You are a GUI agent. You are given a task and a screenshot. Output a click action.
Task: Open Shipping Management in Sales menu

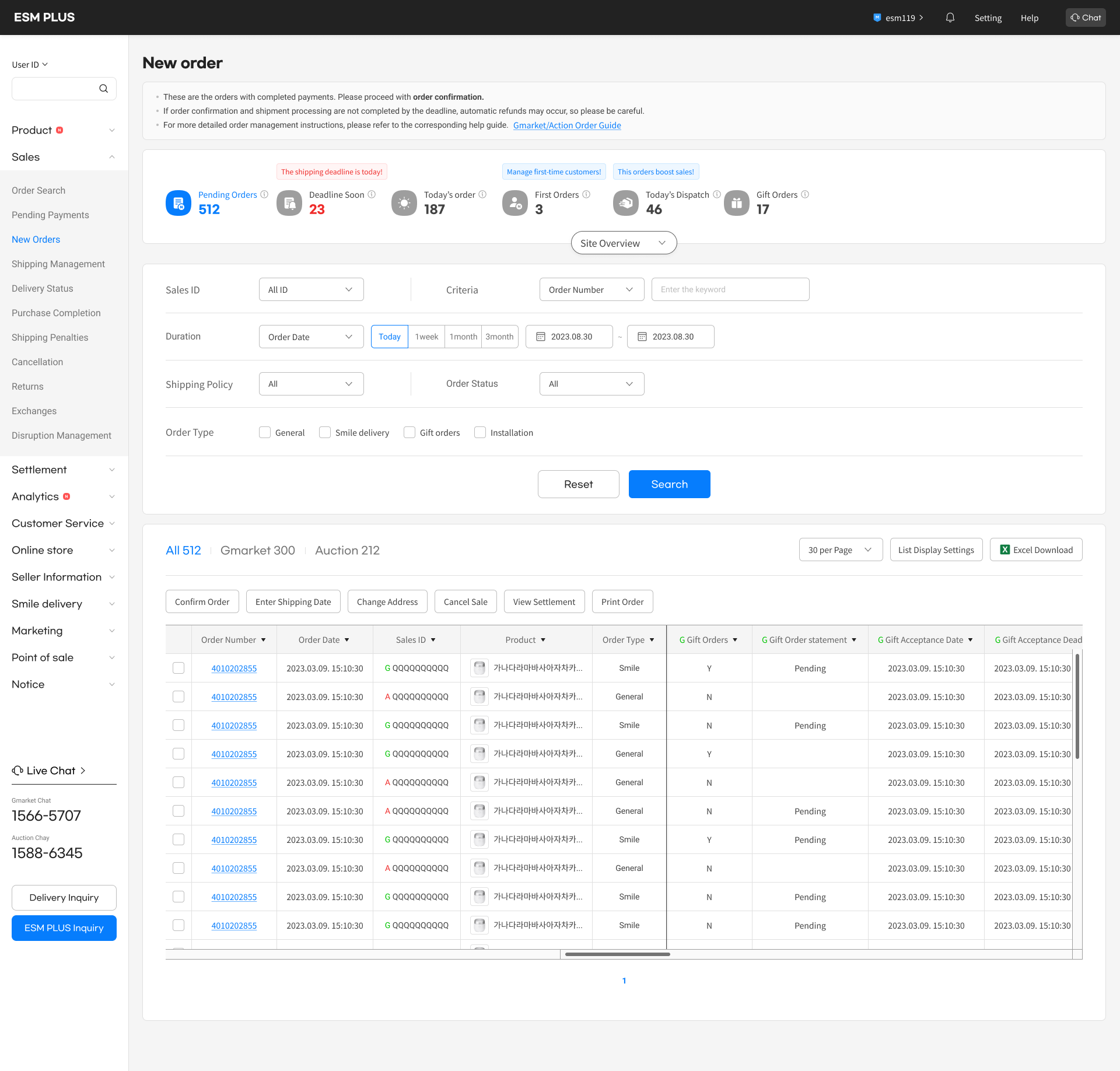click(58, 264)
